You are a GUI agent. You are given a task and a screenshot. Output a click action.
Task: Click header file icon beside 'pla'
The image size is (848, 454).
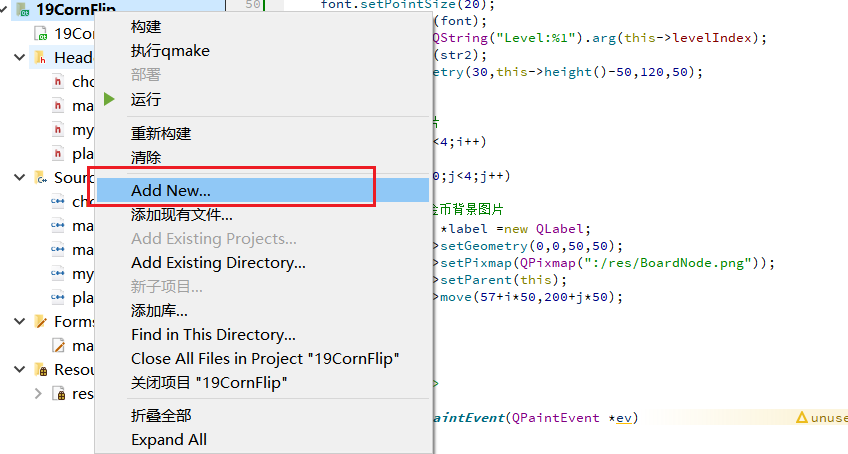(x=58, y=154)
